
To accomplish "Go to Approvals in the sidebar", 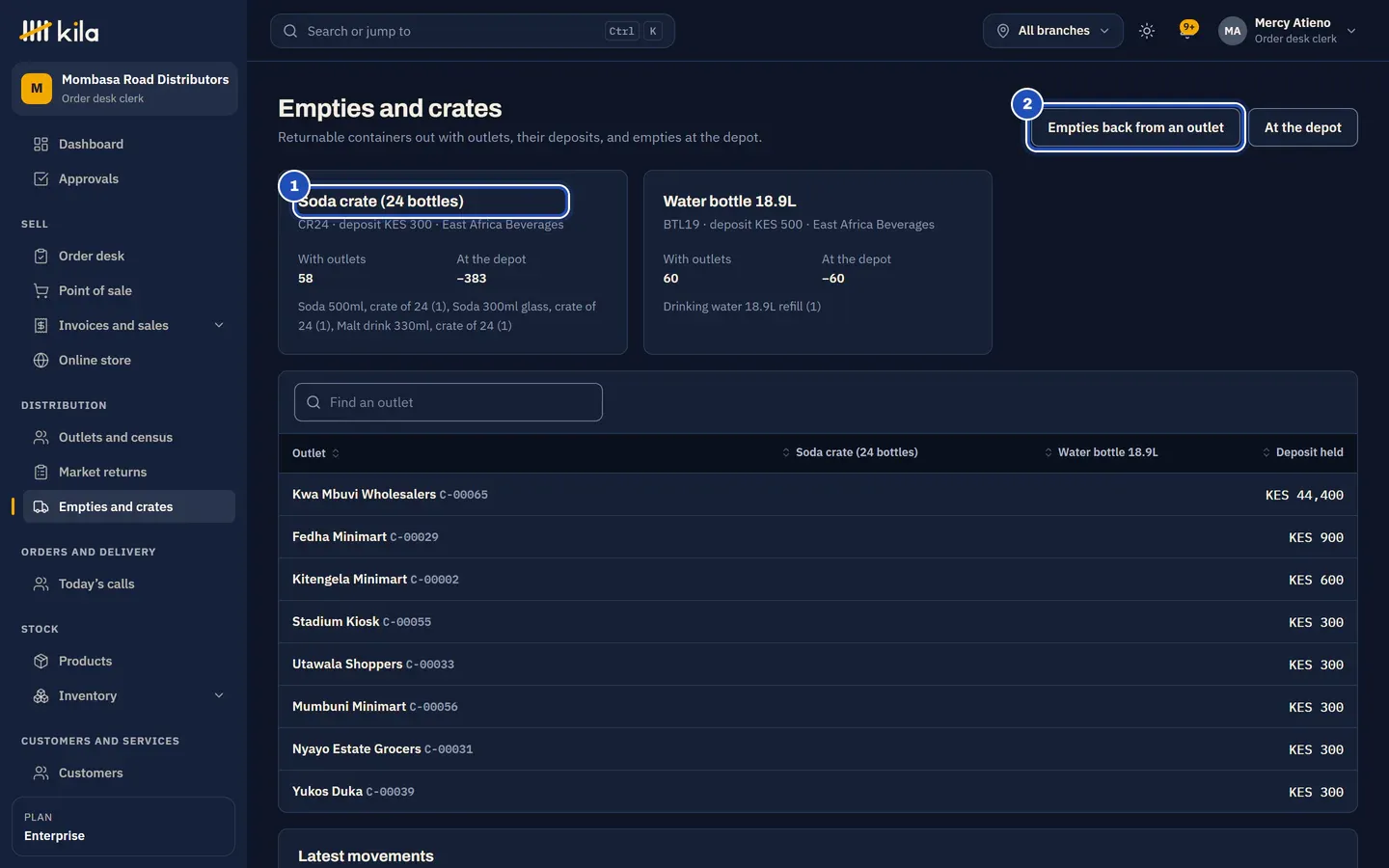I will [x=129, y=178].
